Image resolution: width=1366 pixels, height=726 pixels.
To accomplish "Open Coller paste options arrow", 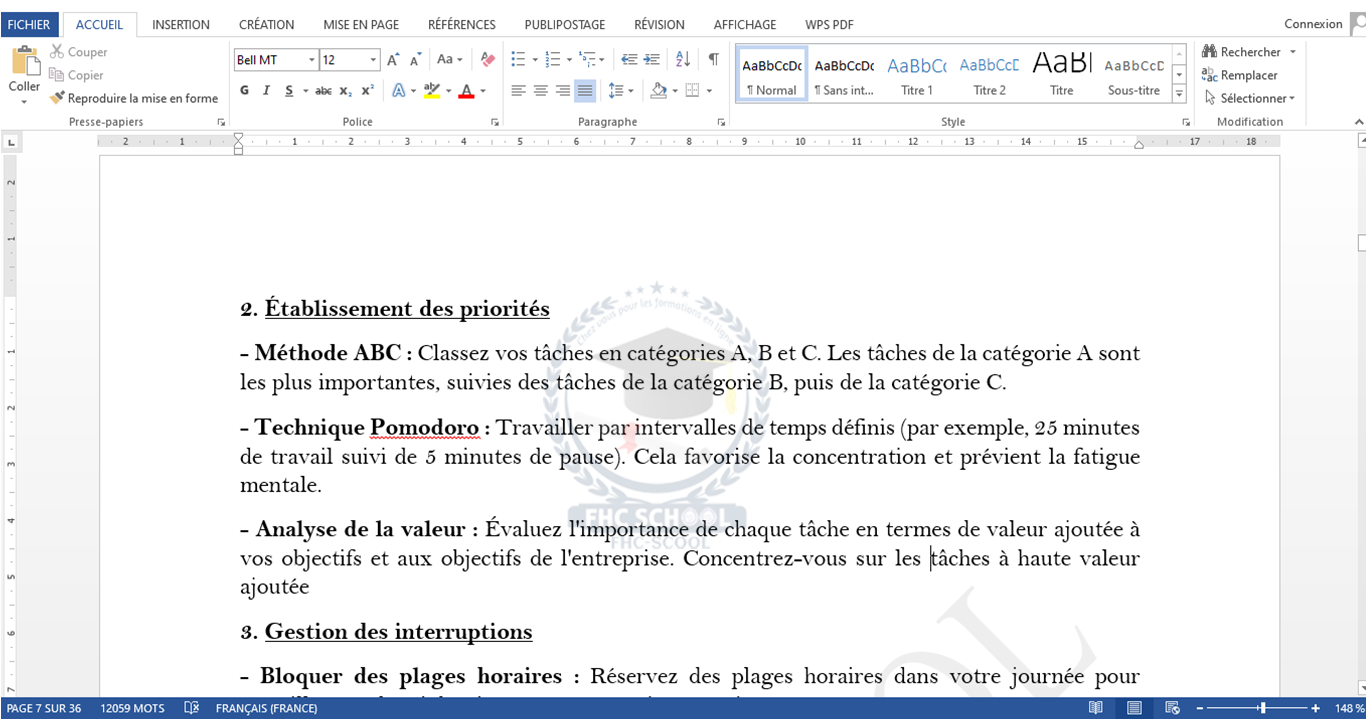I will [x=24, y=102].
